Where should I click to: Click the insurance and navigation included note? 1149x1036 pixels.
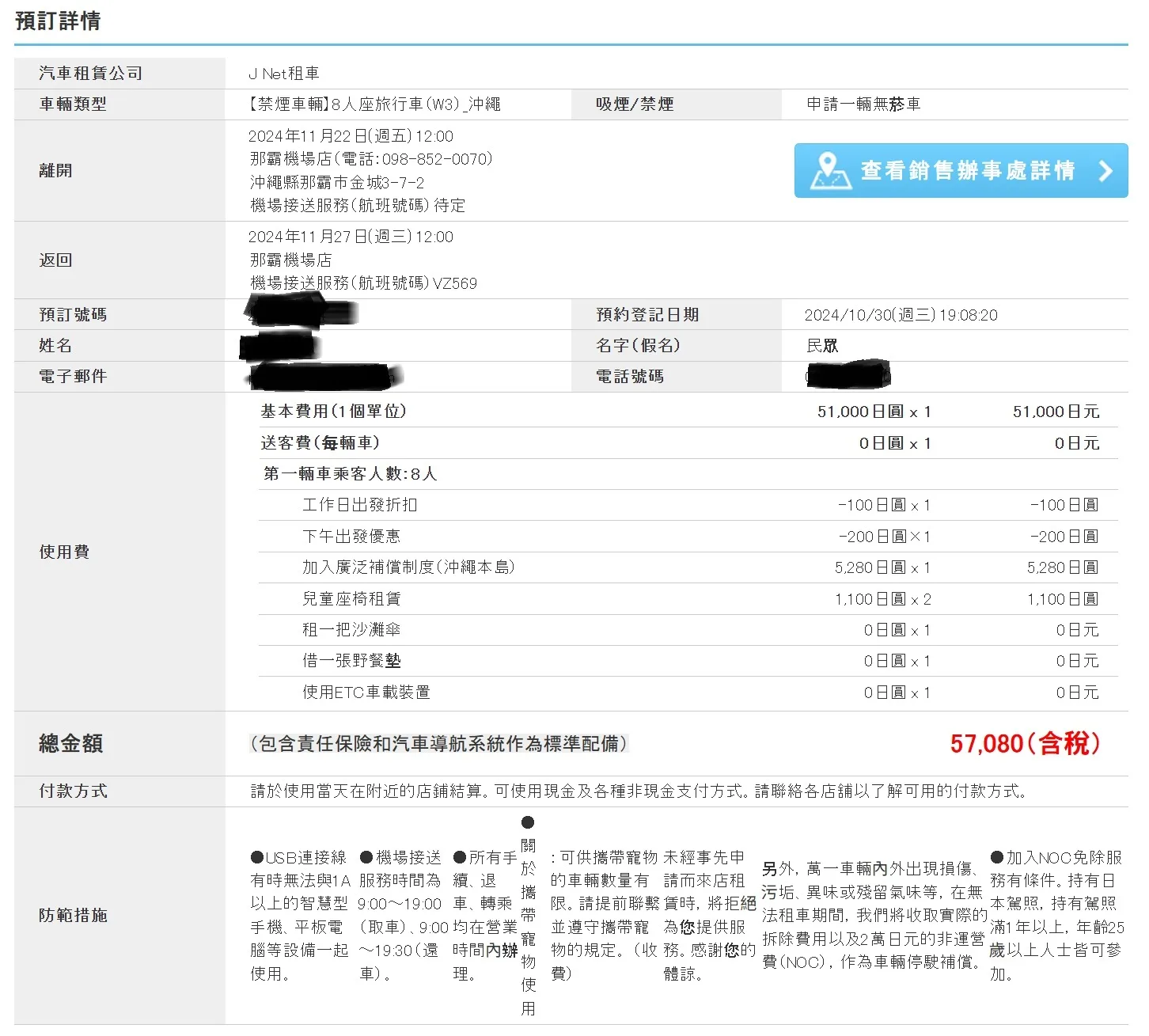click(x=438, y=744)
